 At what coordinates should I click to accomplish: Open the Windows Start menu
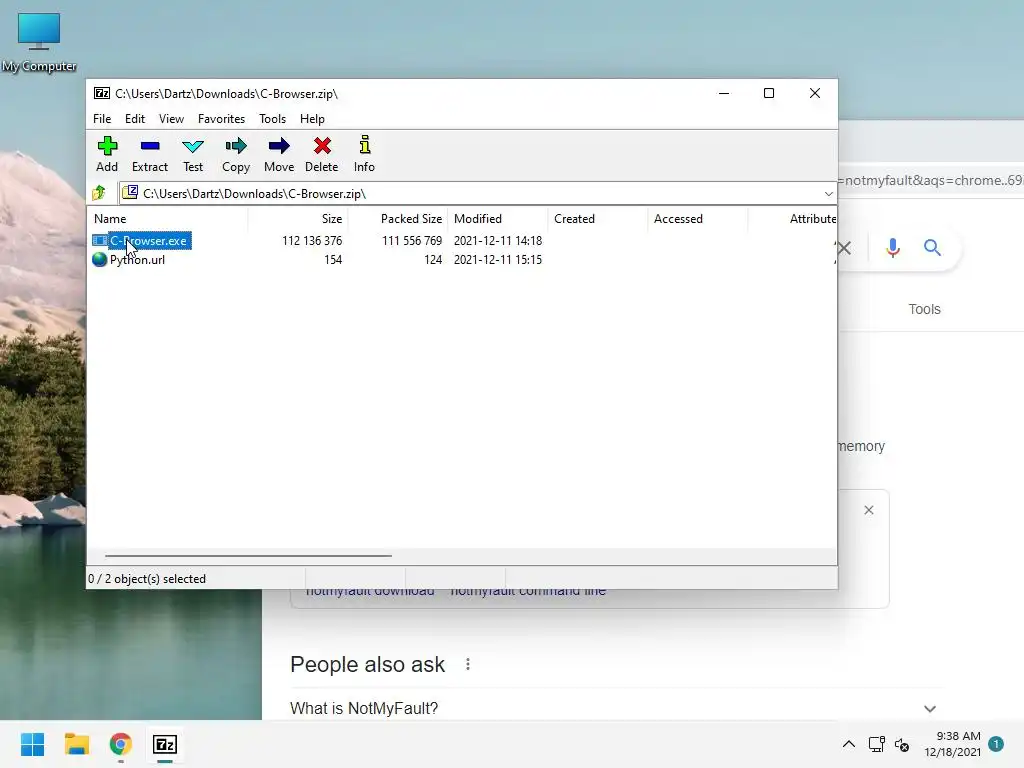tap(32, 744)
